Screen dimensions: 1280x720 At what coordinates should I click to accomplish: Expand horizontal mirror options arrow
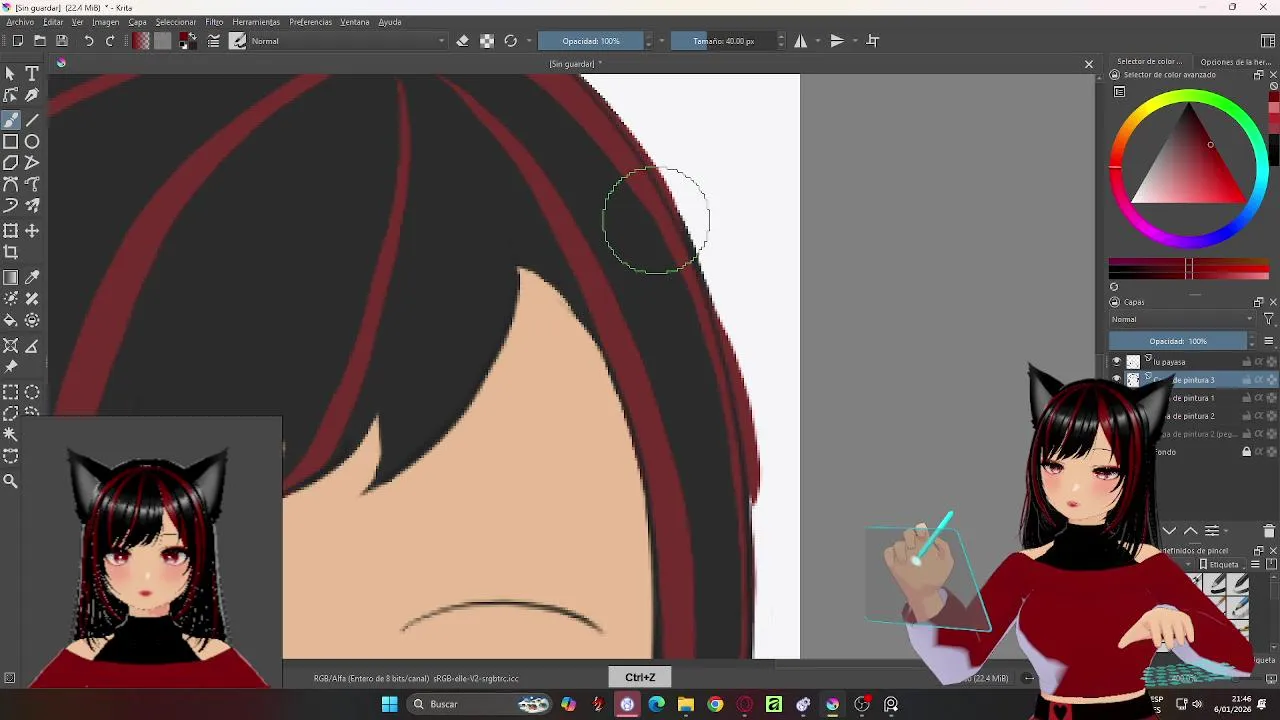[818, 41]
